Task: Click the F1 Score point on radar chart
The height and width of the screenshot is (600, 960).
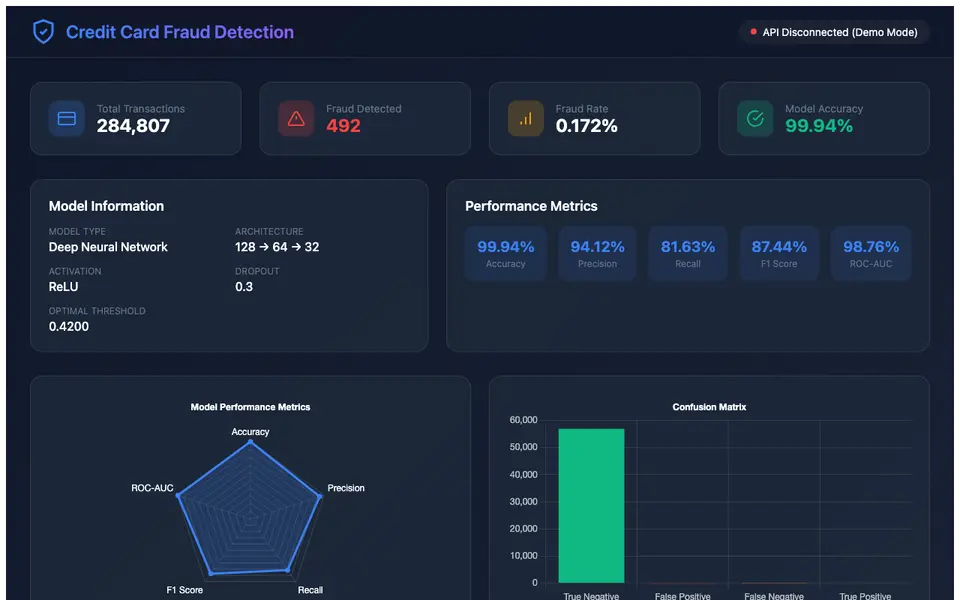Action: pos(211,574)
